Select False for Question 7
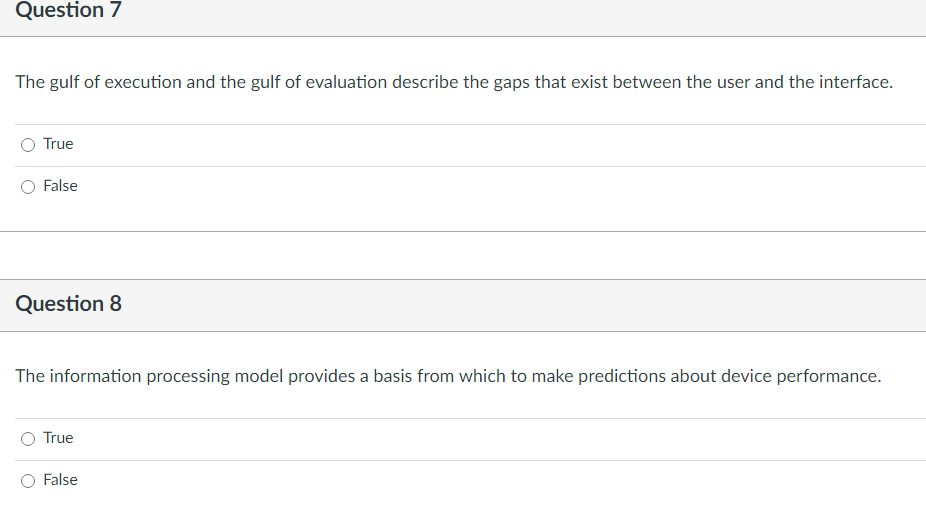This screenshot has height=522, width=926. [x=28, y=187]
